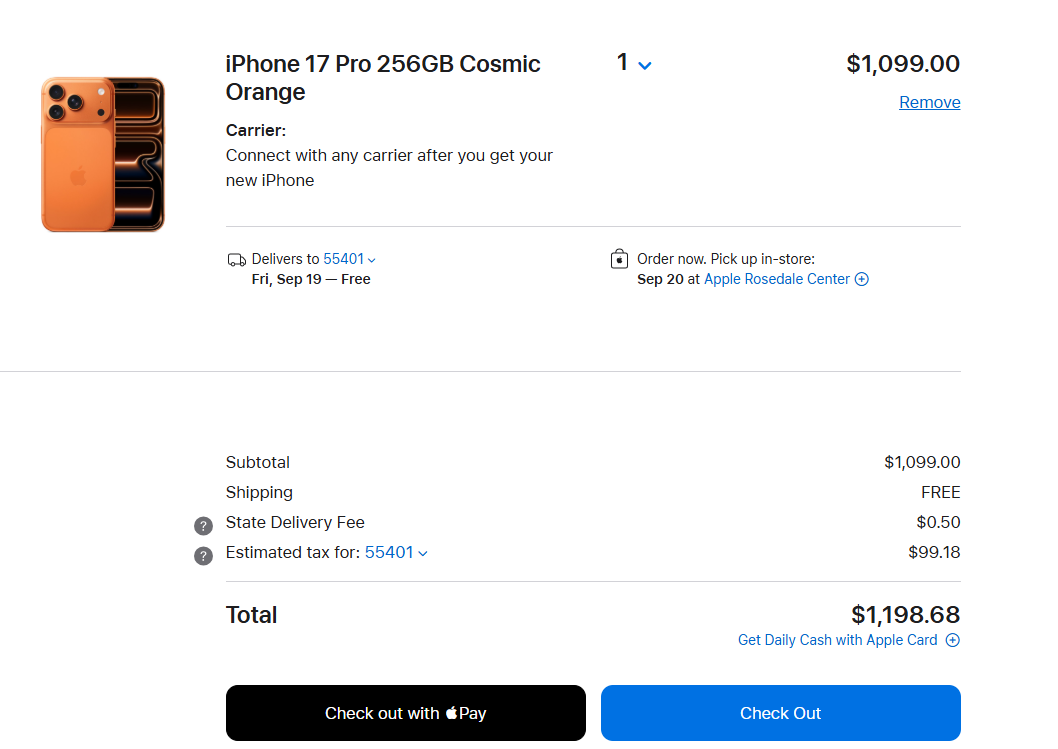Viewport: 1058px width, 749px height.
Task: Click the $1,099.00 item price above Remove
Action: [x=902, y=64]
